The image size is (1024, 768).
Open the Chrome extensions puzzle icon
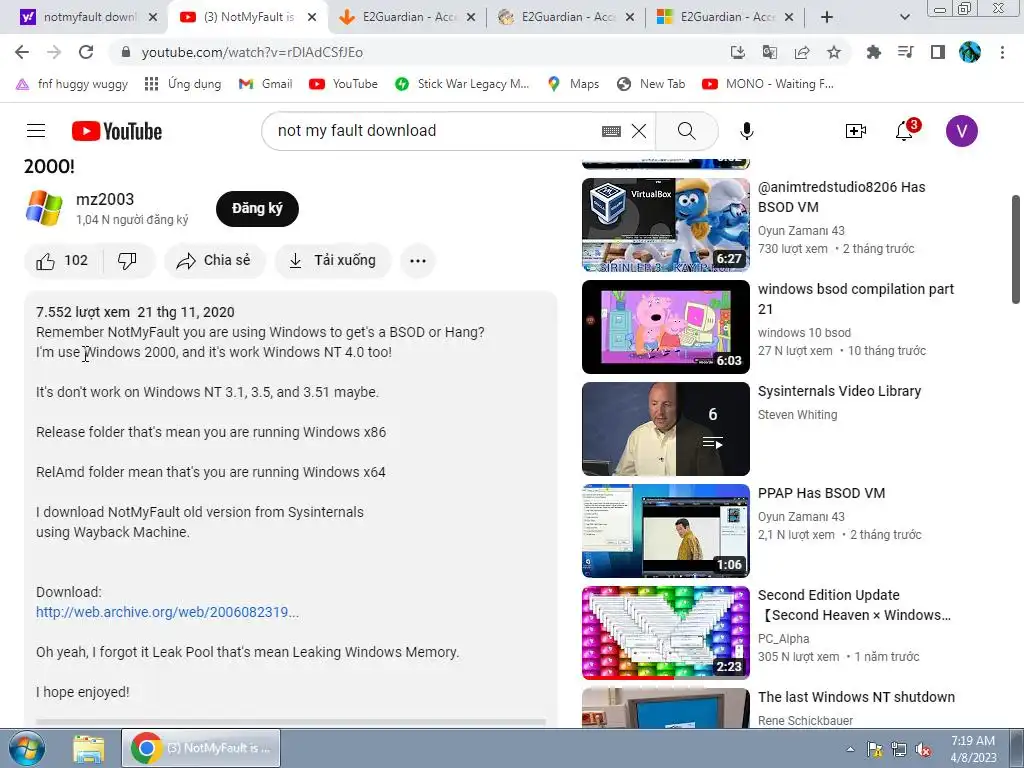click(873, 52)
